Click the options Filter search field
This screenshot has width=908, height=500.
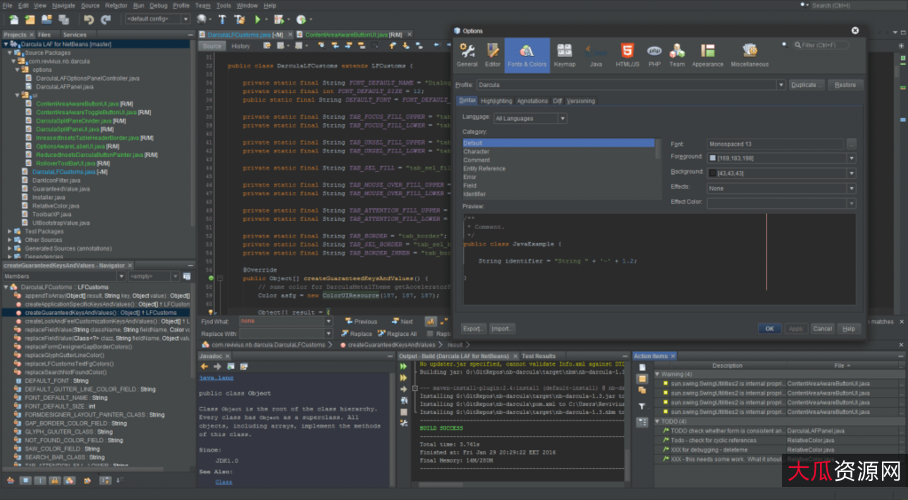(822, 45)
